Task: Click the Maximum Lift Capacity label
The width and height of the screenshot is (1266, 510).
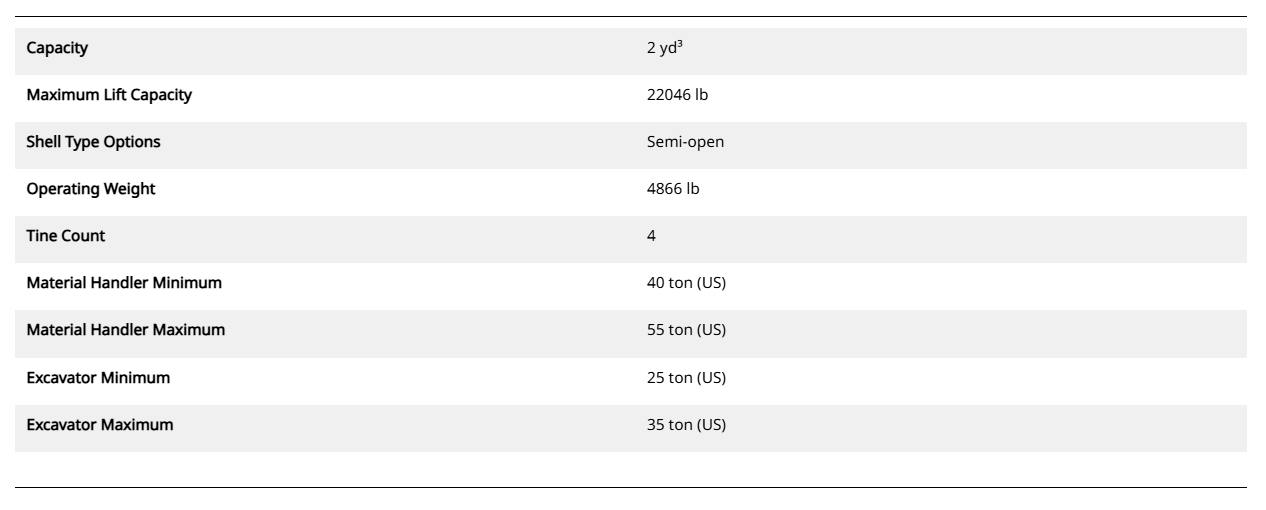Action: tap(109, 95)
